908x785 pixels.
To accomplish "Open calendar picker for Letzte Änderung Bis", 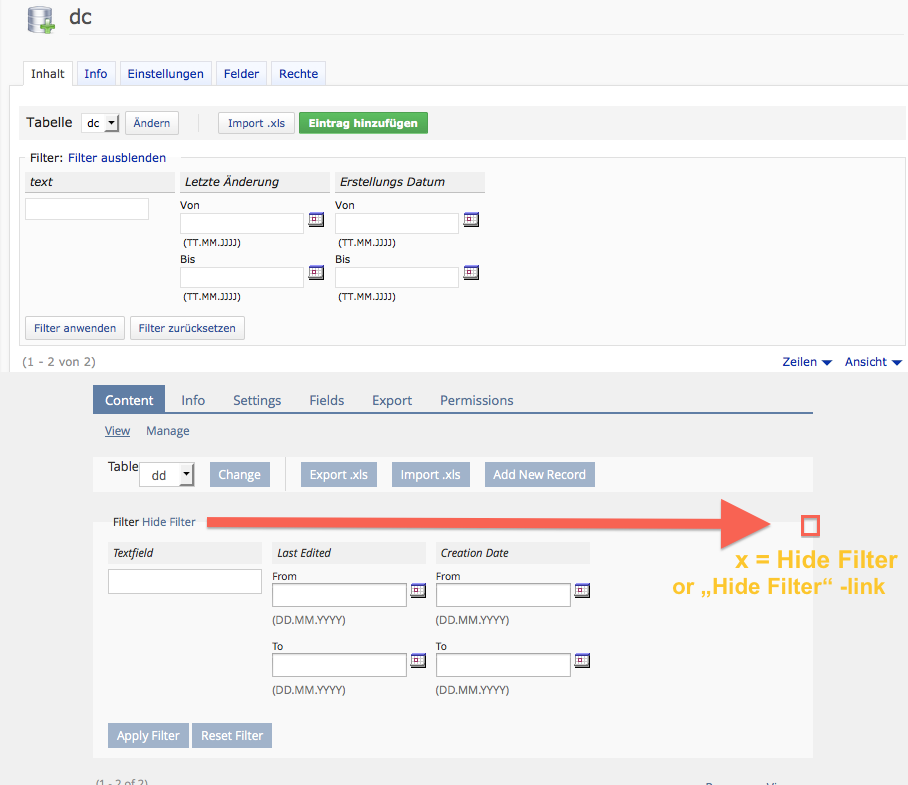I will point(316,272).
